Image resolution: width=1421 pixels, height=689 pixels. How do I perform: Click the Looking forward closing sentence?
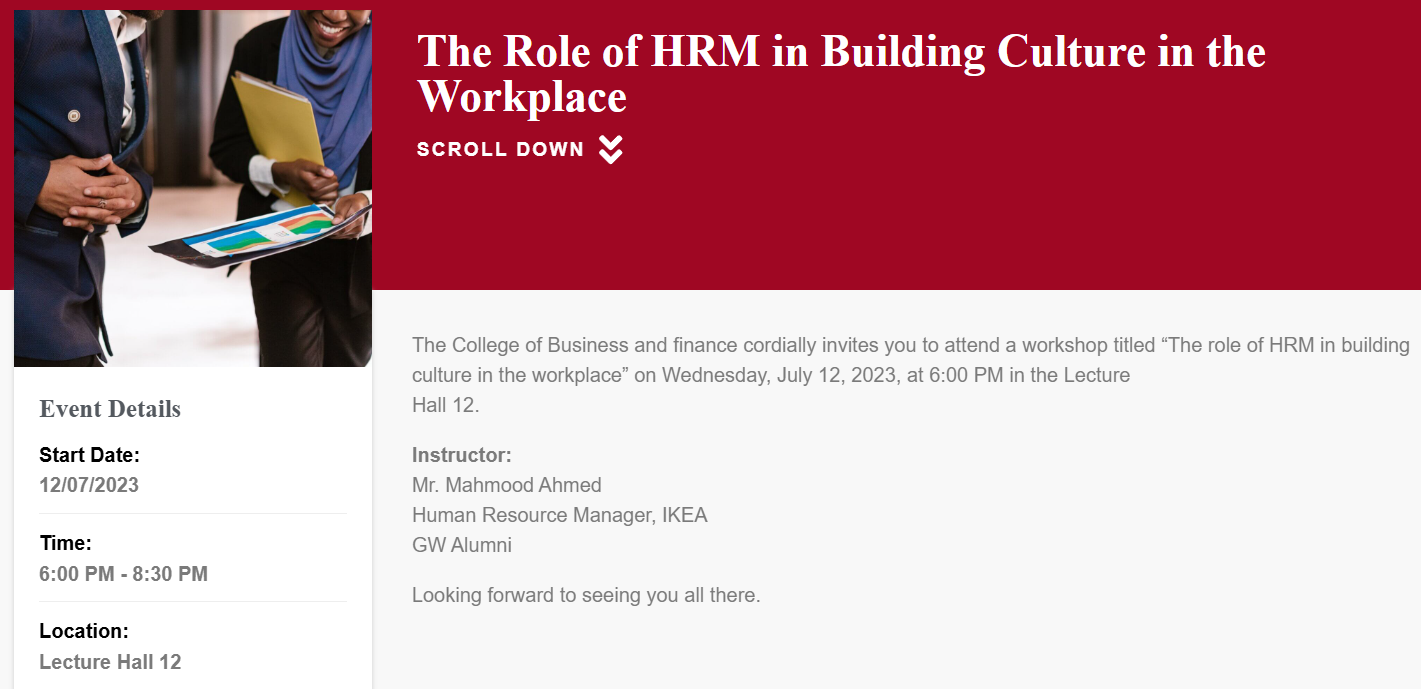coord(586,595)
